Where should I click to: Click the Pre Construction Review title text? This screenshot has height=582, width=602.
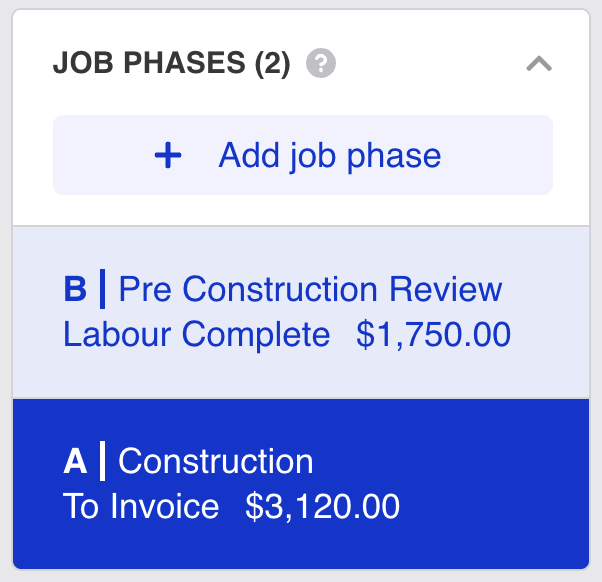(310, 290)
